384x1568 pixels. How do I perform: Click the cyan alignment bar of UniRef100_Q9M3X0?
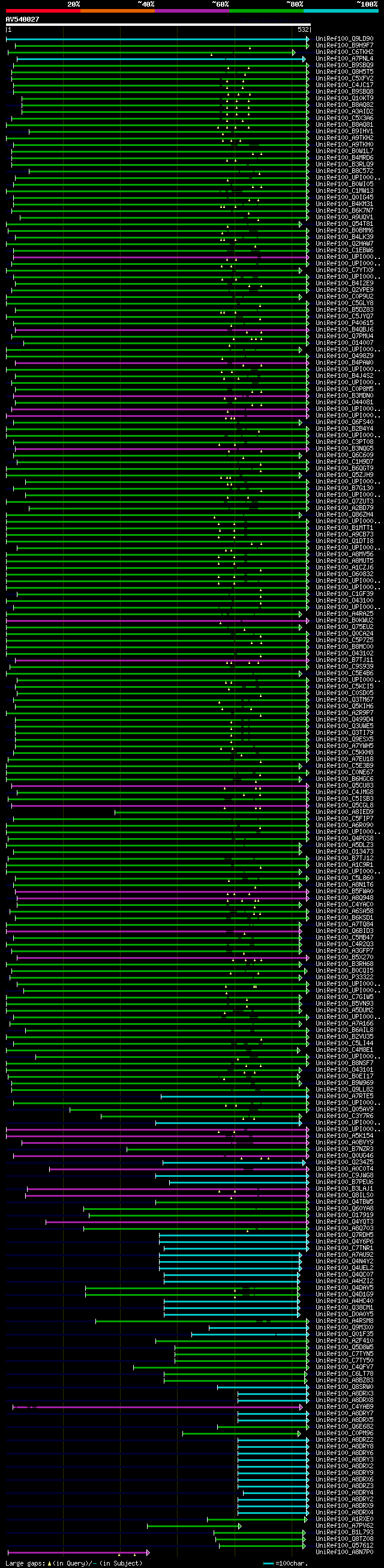[259, 1328]
